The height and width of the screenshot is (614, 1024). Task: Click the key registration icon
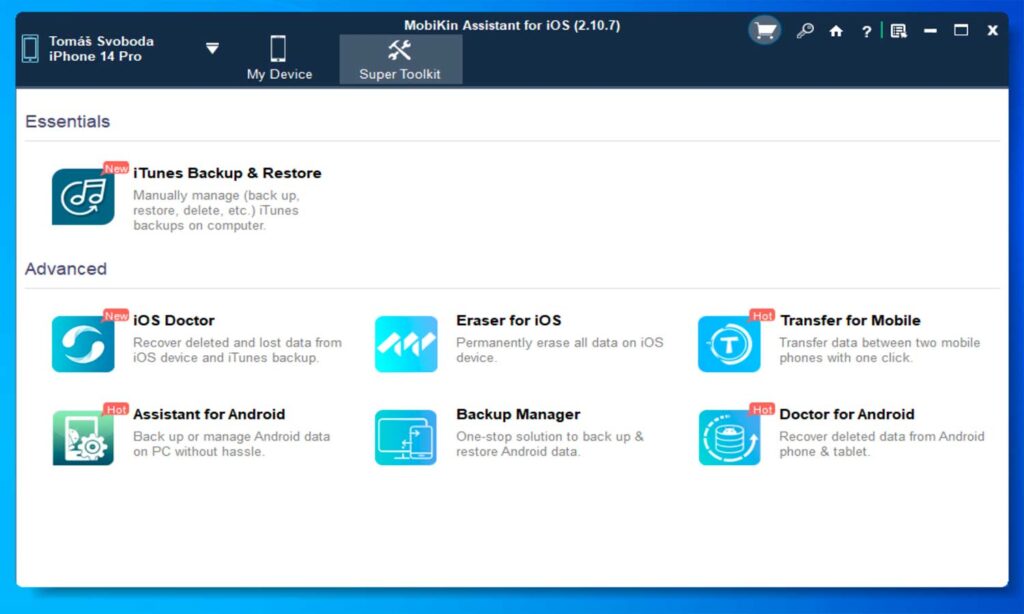pyautogui.click(x=805, y=31)
